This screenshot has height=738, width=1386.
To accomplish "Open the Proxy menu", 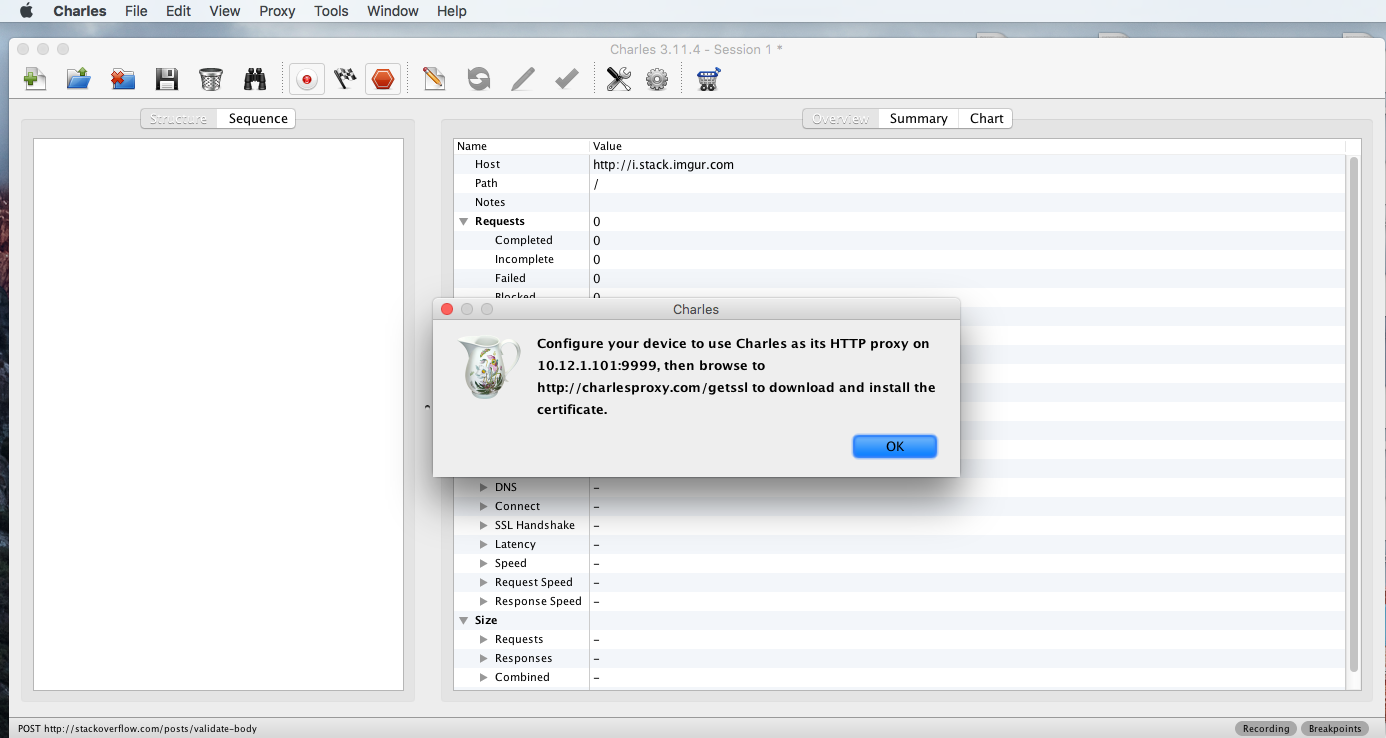I will click(x=277, y=11).
